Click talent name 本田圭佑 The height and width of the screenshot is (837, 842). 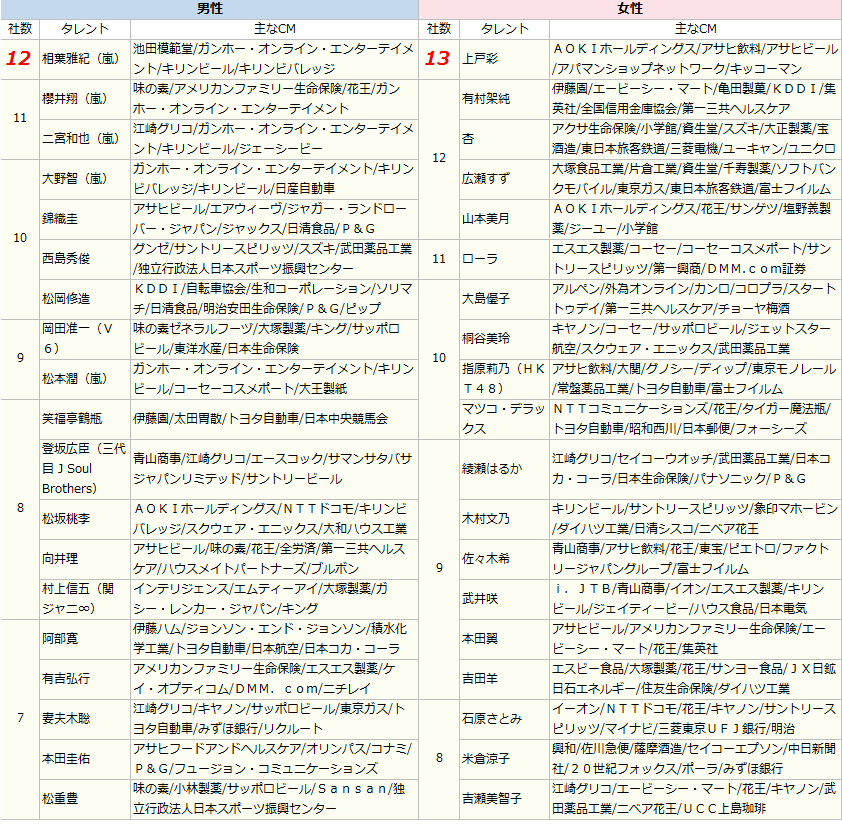(66, 759)
